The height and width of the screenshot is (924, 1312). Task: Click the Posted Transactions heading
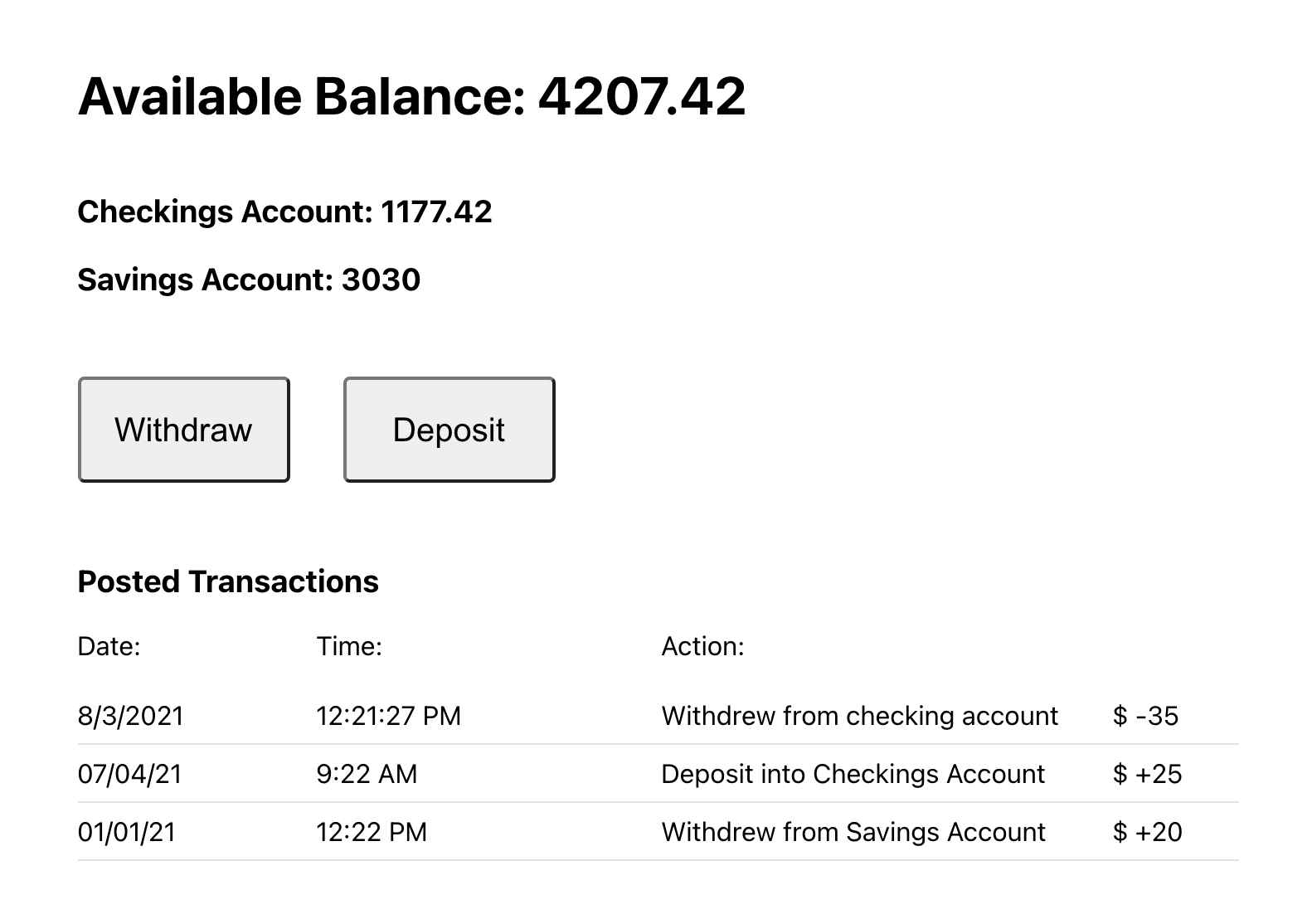tap(228, 581)
